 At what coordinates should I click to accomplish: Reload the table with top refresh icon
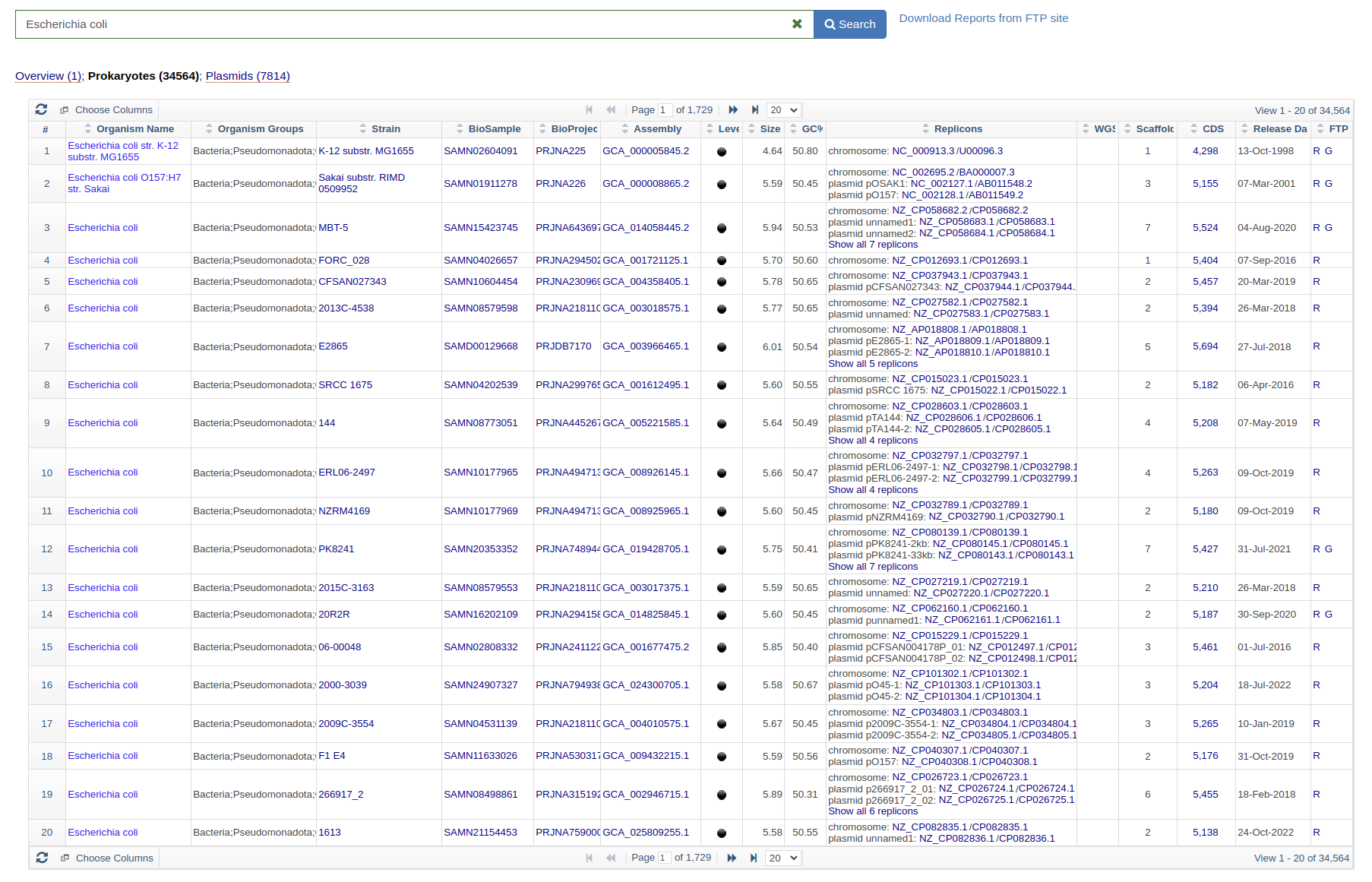41,109
